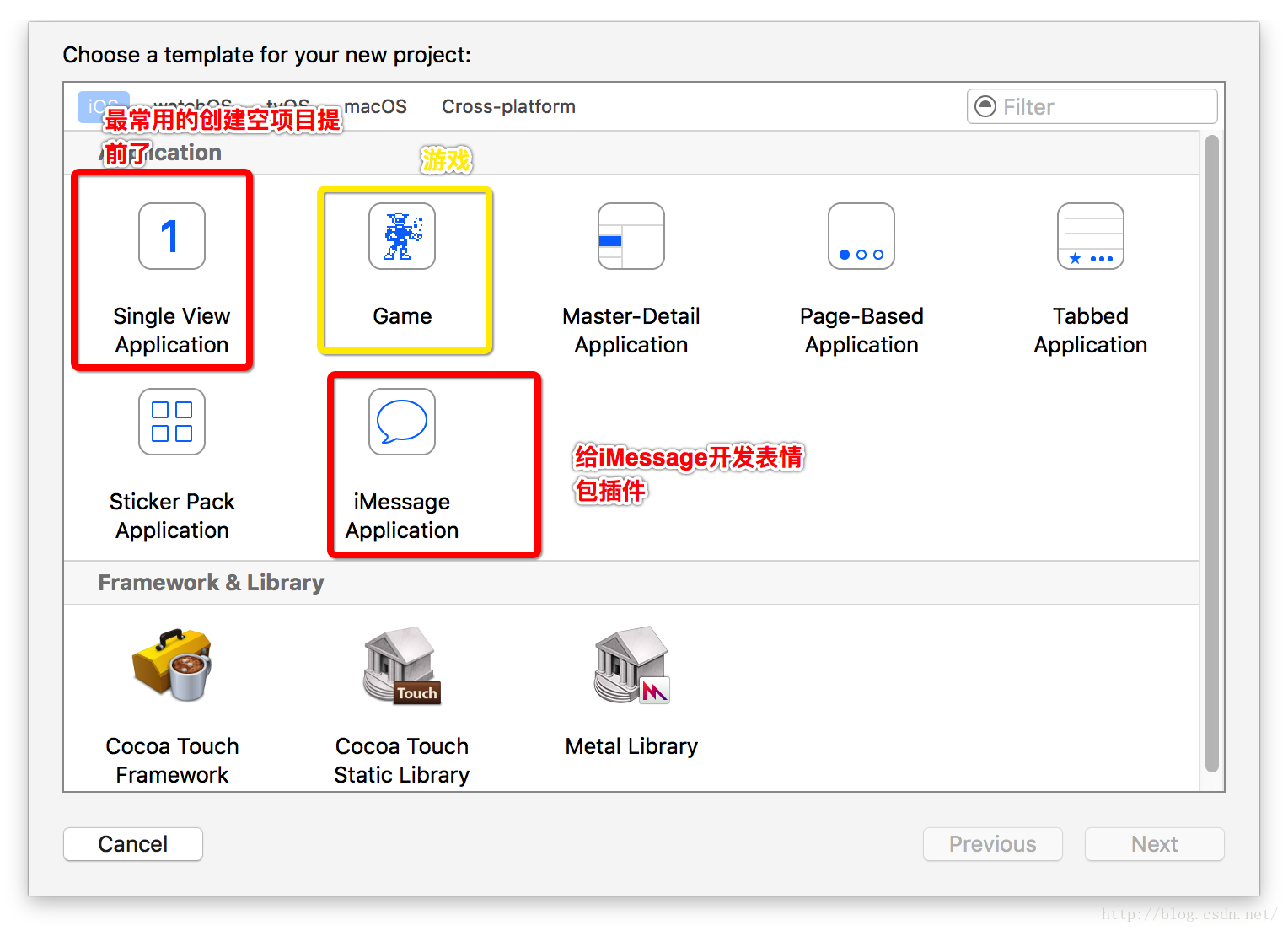Click the Cancel button
The image size is (1288, 931).
click(133, 844)
